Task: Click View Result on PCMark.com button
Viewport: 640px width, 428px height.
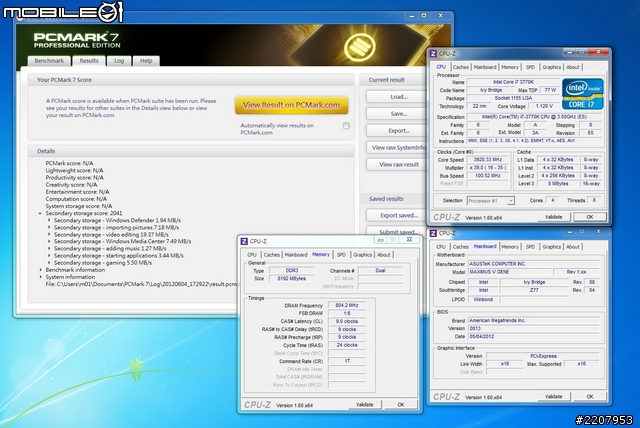Action: click(x=291, y=105)
